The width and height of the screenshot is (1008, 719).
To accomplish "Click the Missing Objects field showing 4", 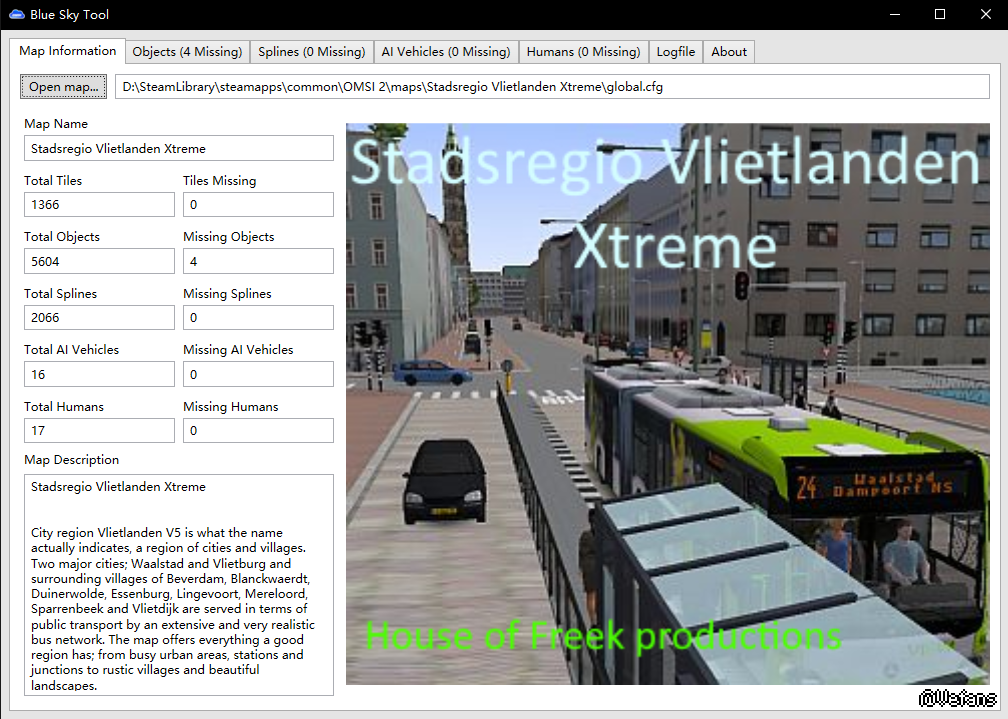I will (258, 261).
